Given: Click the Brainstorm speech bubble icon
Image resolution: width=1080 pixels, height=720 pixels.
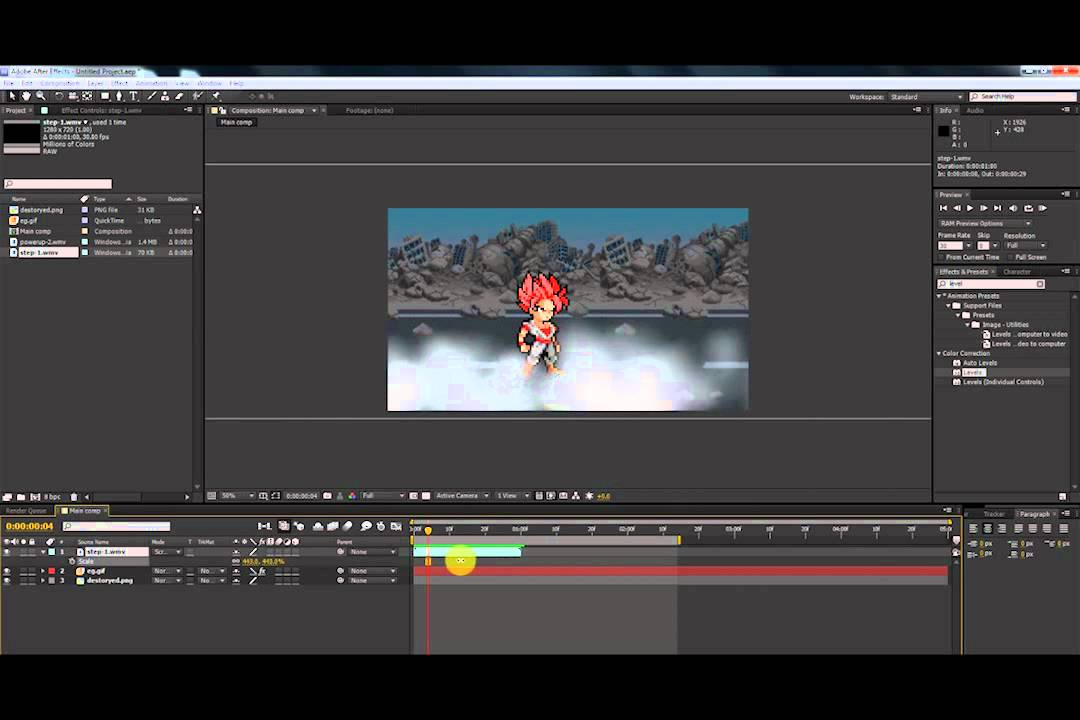Looking at the screenshot, I should [366, 526].
